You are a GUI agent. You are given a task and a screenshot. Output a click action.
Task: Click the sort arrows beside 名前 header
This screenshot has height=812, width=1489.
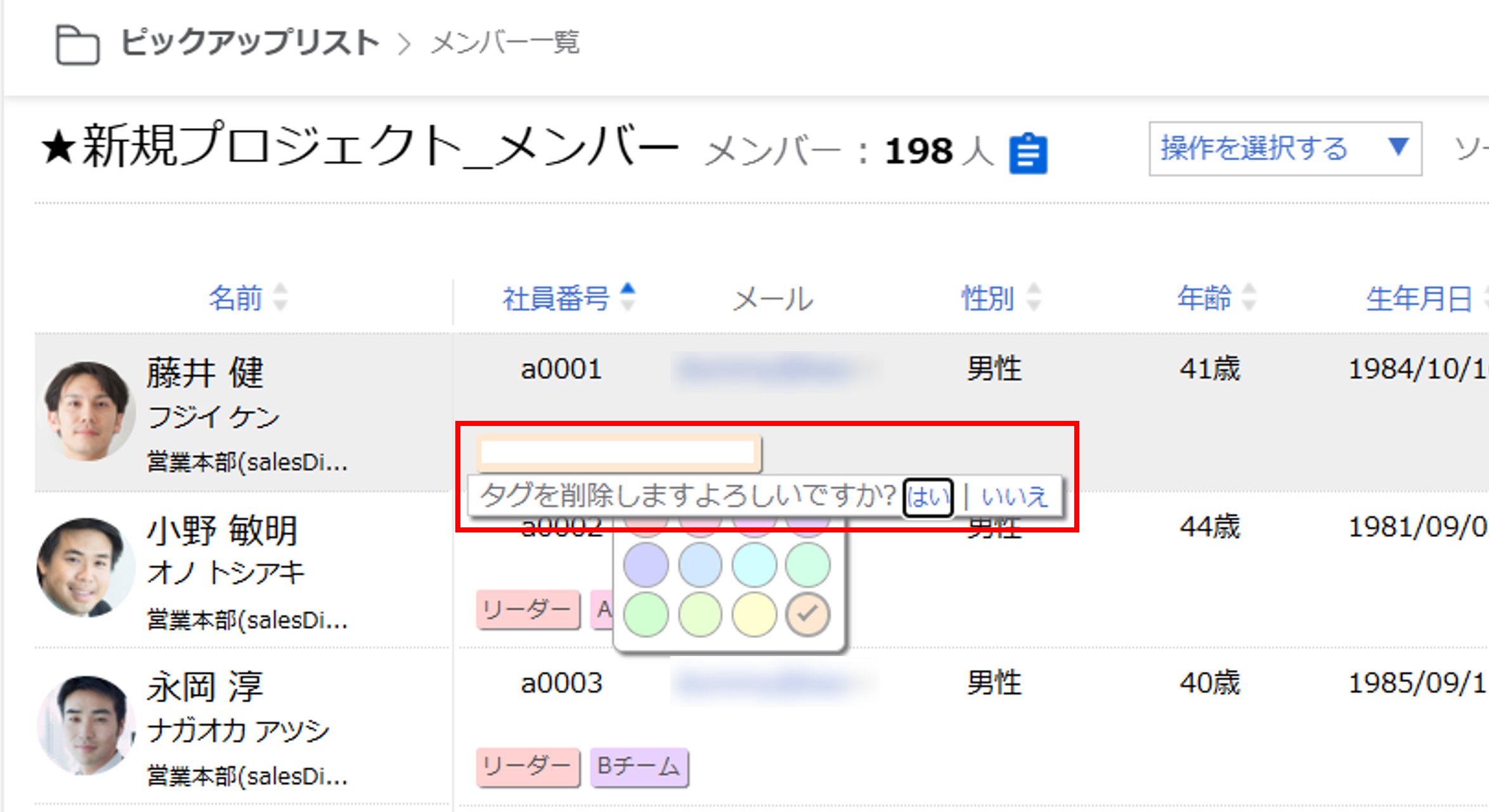(x=280, y=297)
